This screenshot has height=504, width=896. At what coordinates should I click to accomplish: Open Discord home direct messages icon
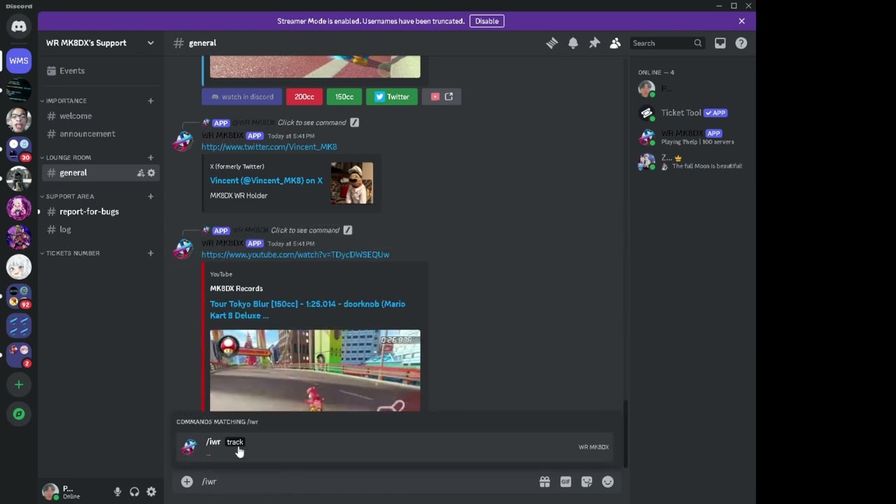pos(19,26)
